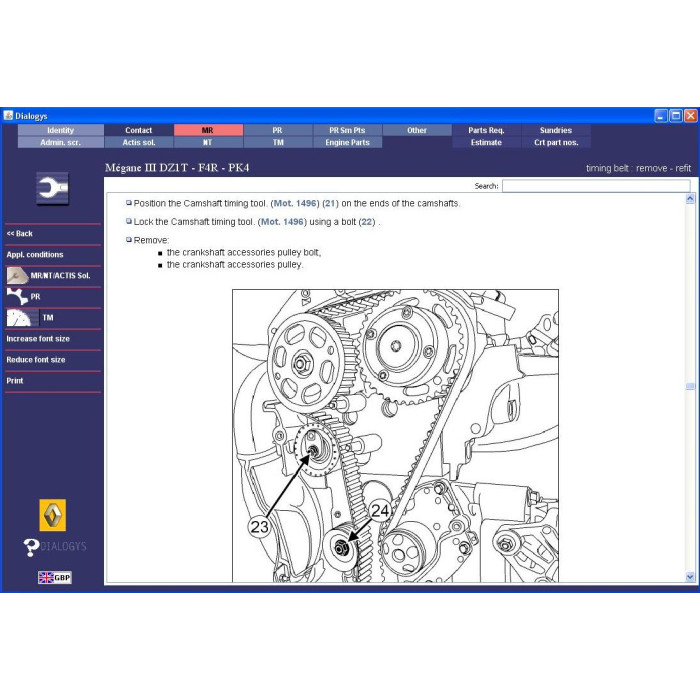Open reference (22) link
Viewport: 700px width, 700px height.
(367, 221)
